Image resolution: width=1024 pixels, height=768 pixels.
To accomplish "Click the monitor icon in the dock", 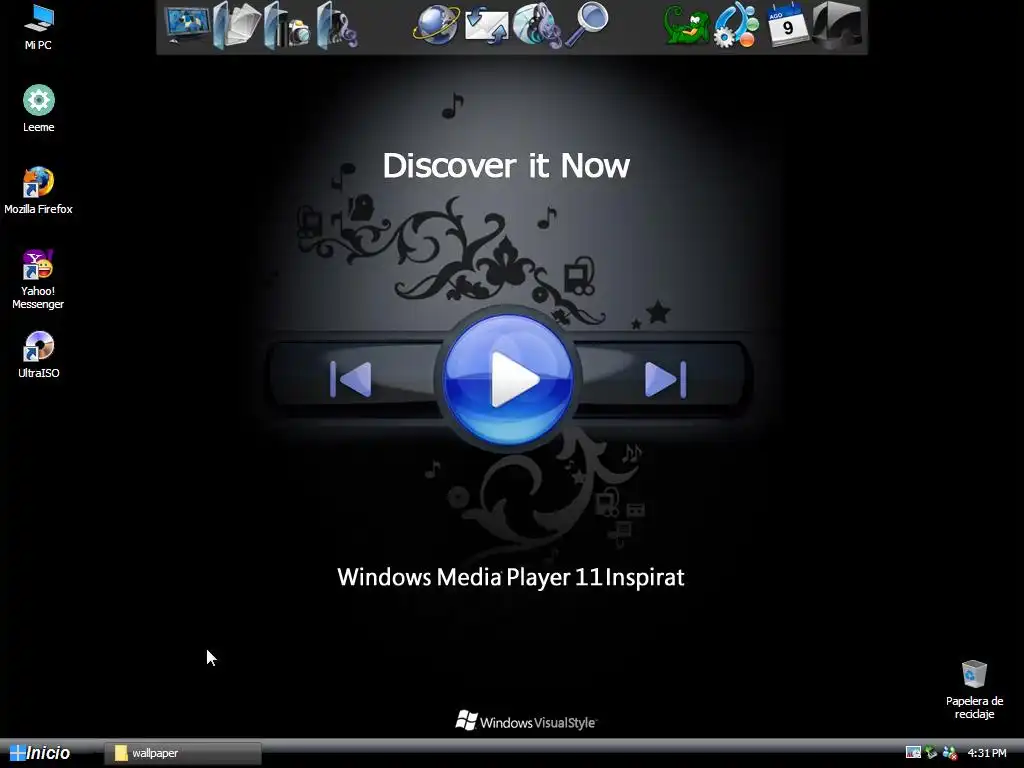I will [187, 25].
